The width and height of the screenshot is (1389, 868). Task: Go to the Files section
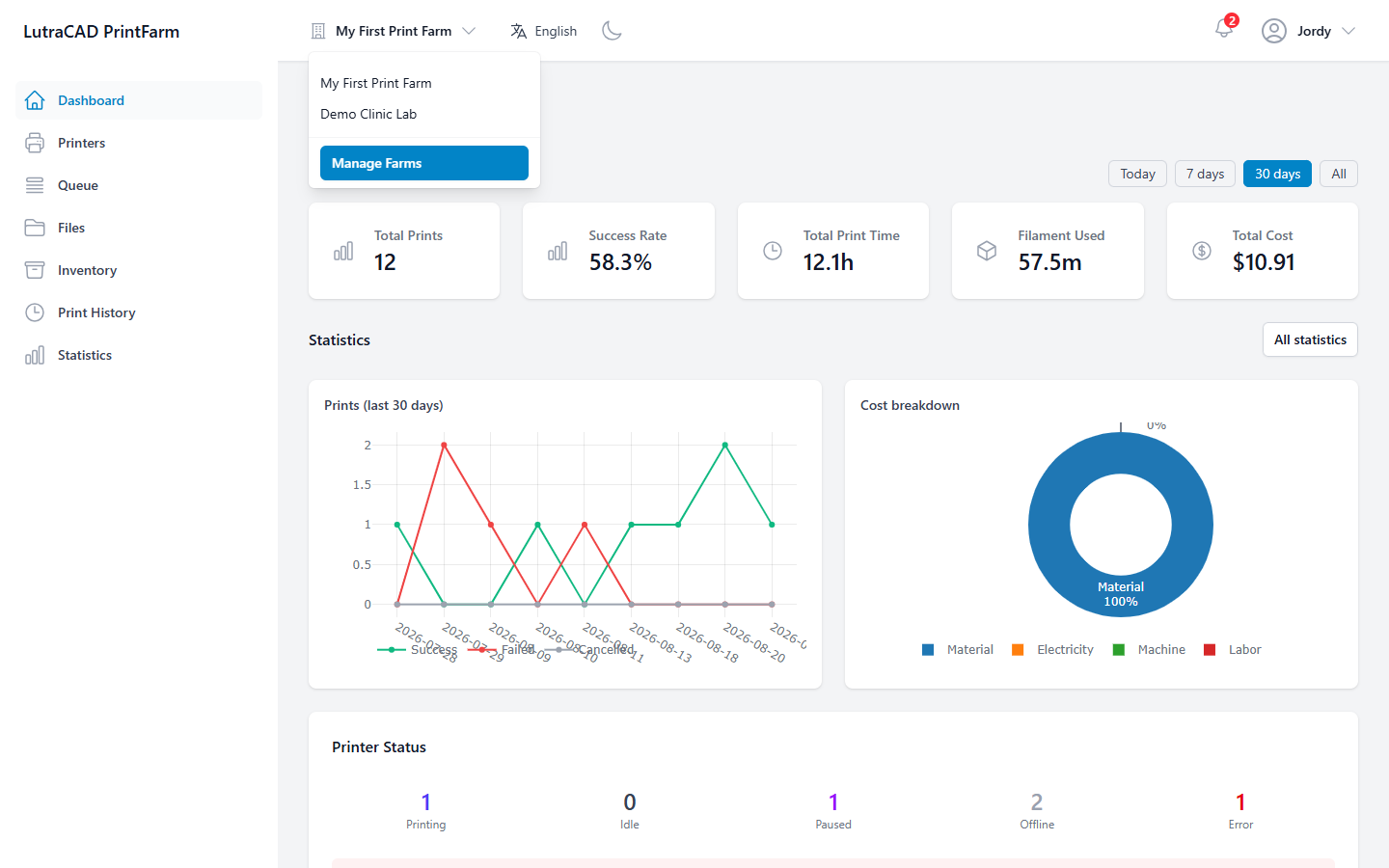pos(139,228)
